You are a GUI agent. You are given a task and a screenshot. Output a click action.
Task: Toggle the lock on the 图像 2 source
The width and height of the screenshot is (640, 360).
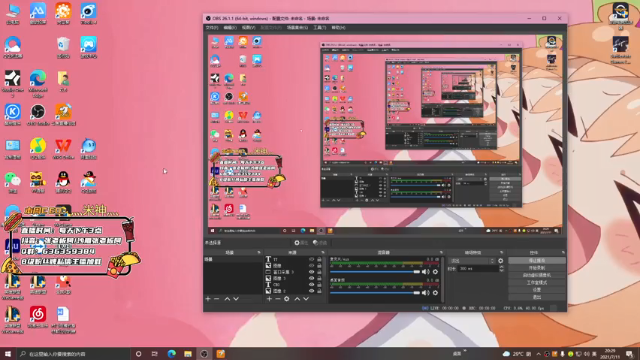tap(319, 291)
